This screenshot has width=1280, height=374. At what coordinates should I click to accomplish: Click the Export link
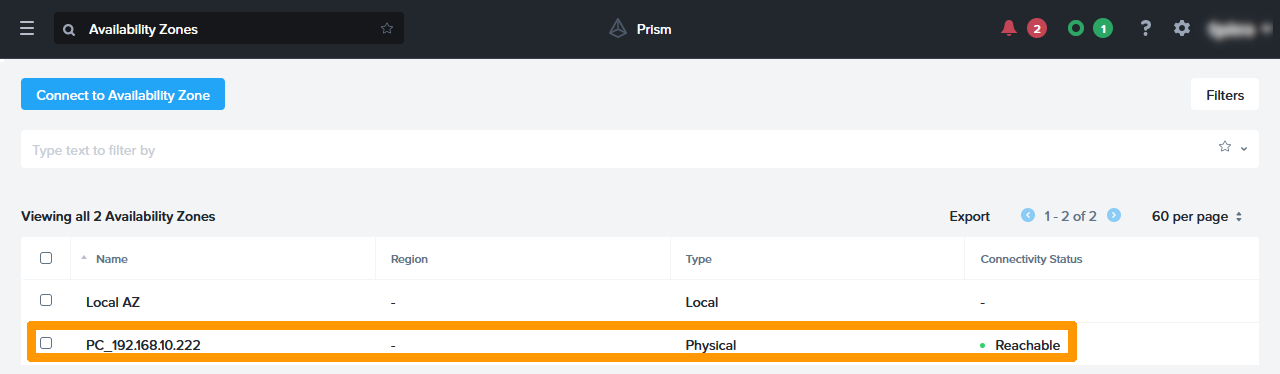pos(970,216)
